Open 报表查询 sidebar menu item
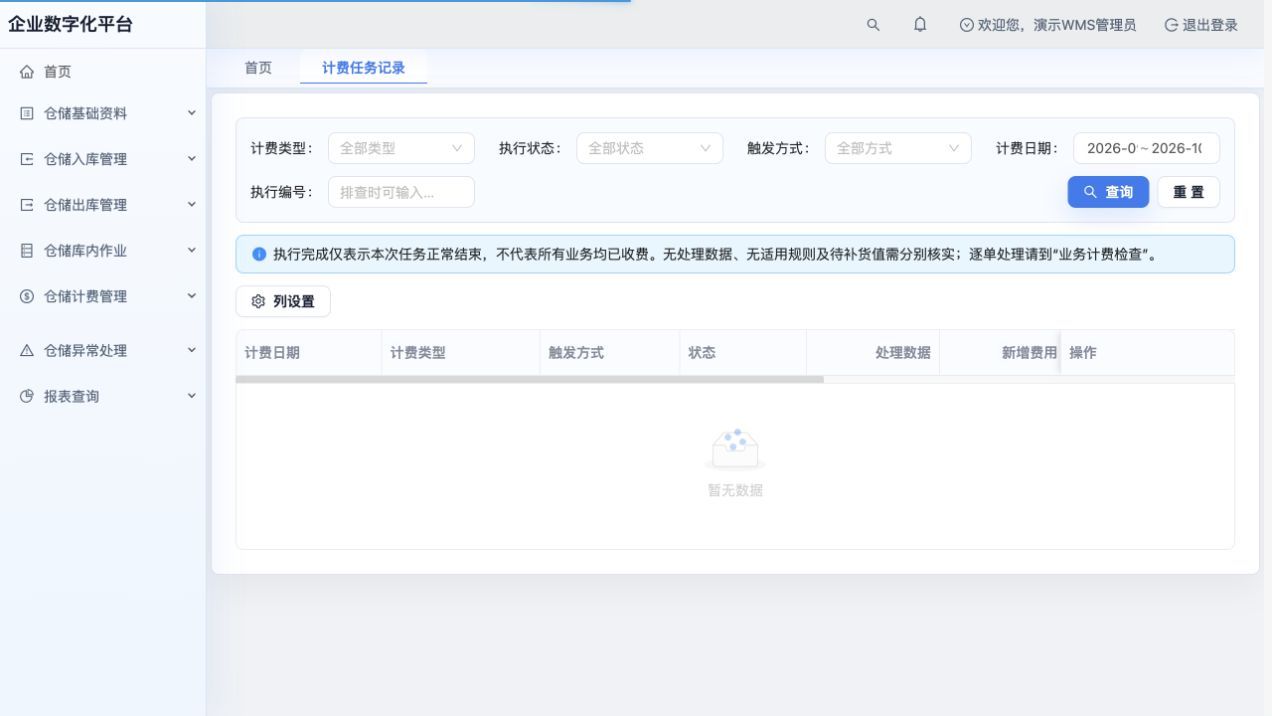1272x716 pixels. click(103, 396)
